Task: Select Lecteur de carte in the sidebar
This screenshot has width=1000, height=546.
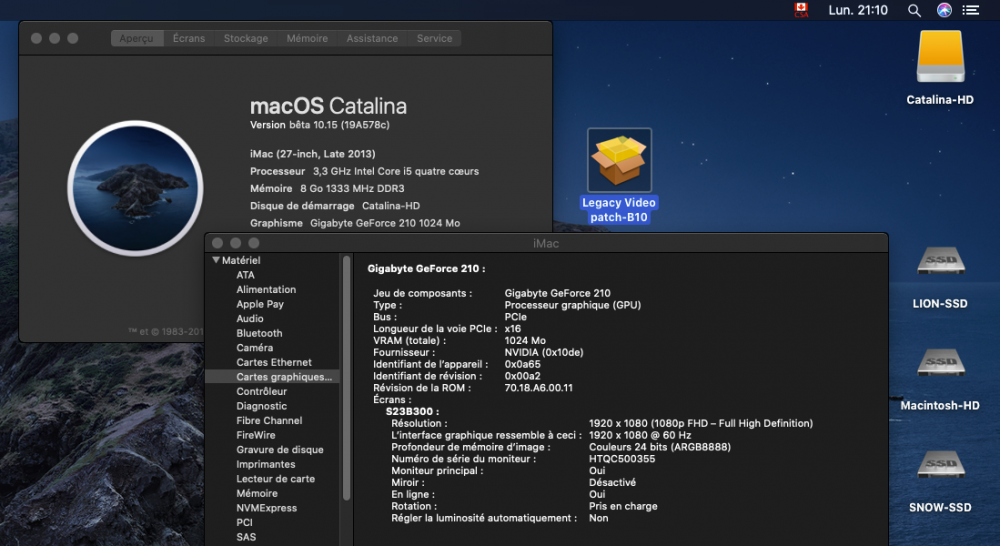Action: coord(276,478)
